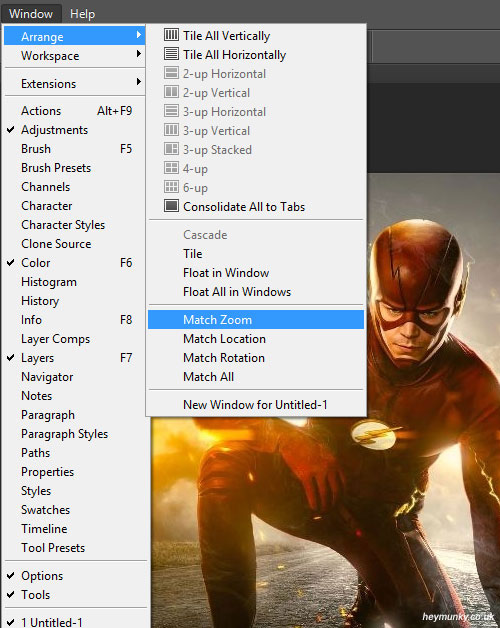The image size is (500, 628).
Task: Click the 6-up layout icon
Action: point(171,187)
